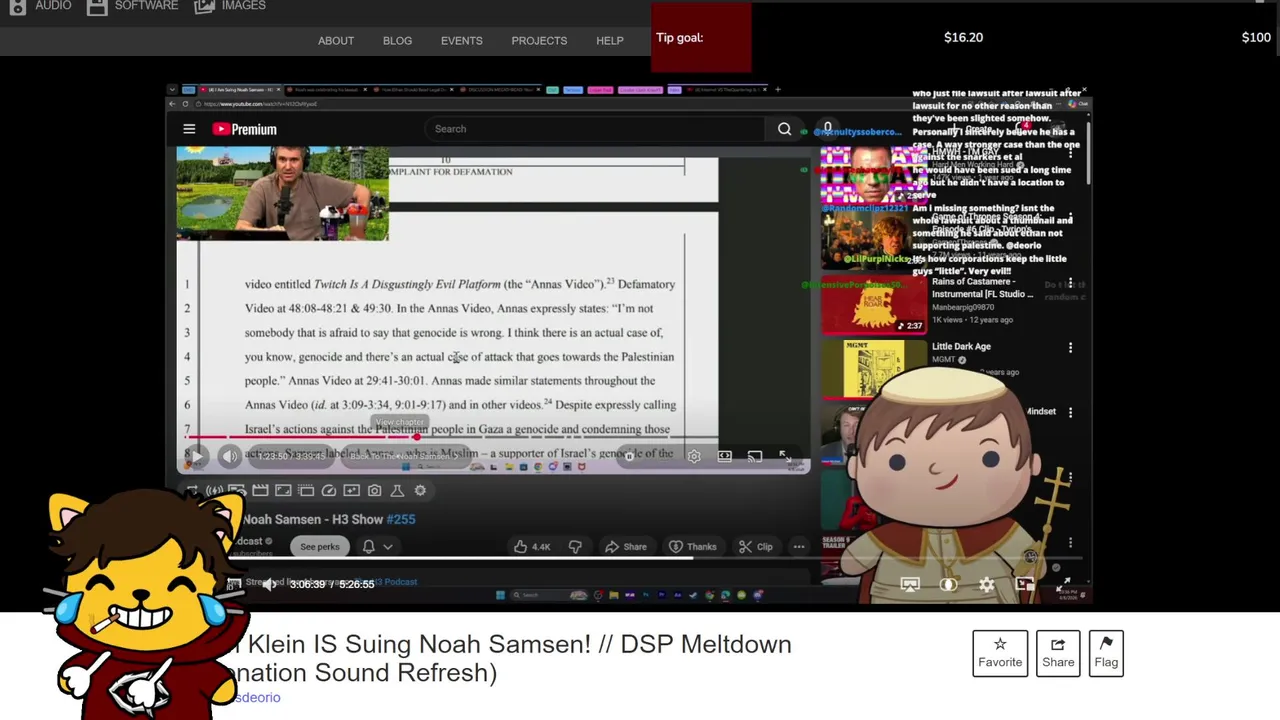Open the AUDIO section in top bar
This screenshot has height=720, width=1280.
click(x=40, y=6)
